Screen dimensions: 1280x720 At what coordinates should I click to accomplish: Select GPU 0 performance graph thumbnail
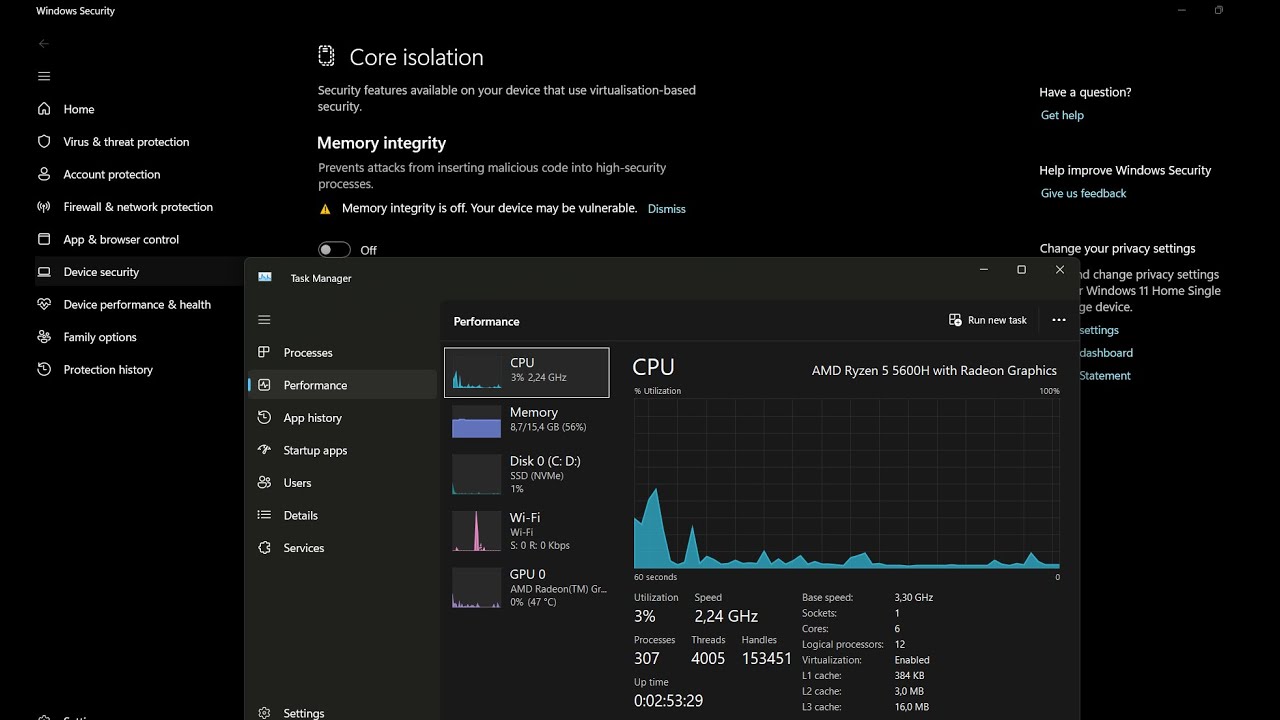coord(476,588)
